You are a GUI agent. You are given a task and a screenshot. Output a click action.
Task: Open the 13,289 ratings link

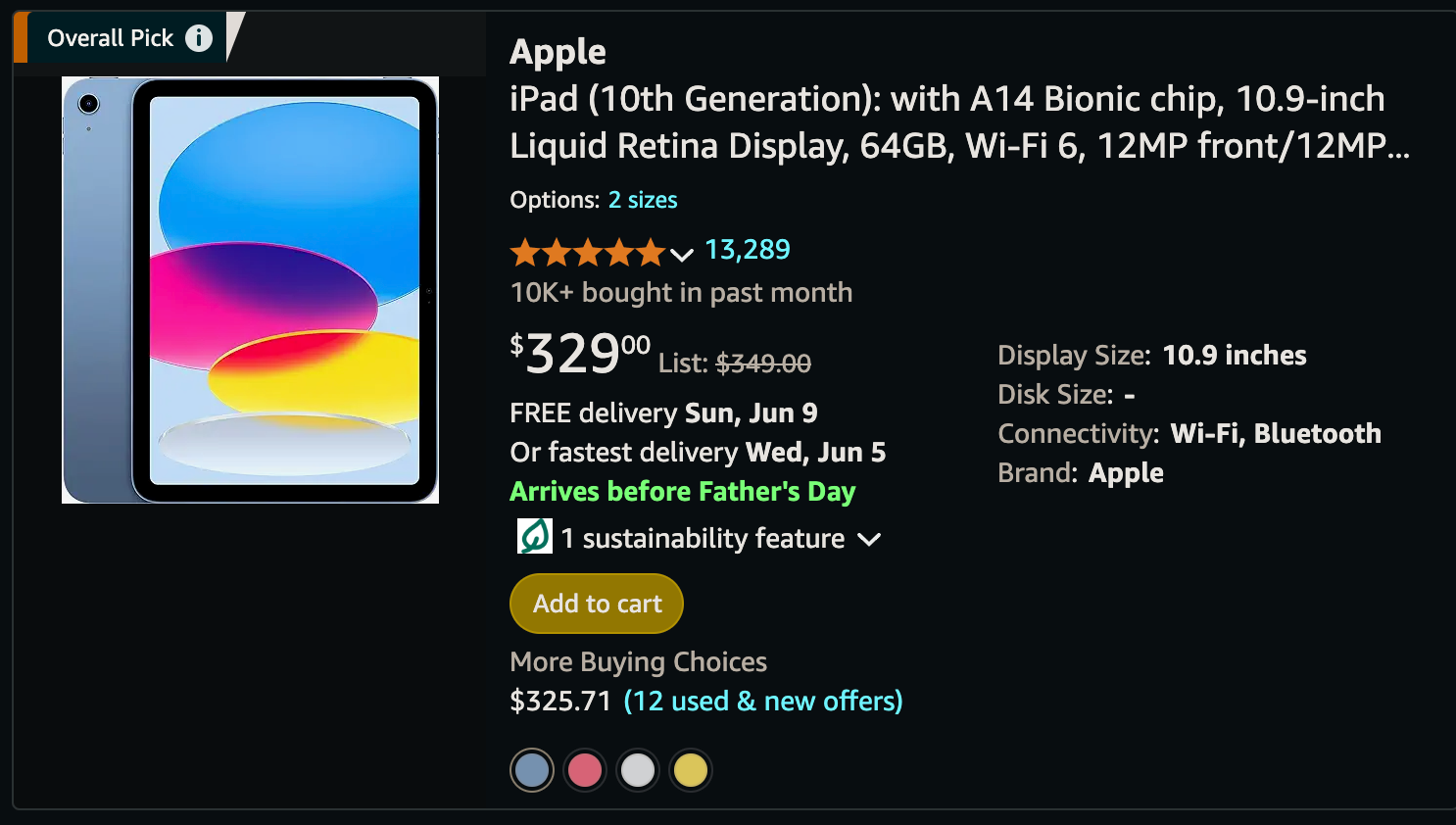click(x=748, y=249)
